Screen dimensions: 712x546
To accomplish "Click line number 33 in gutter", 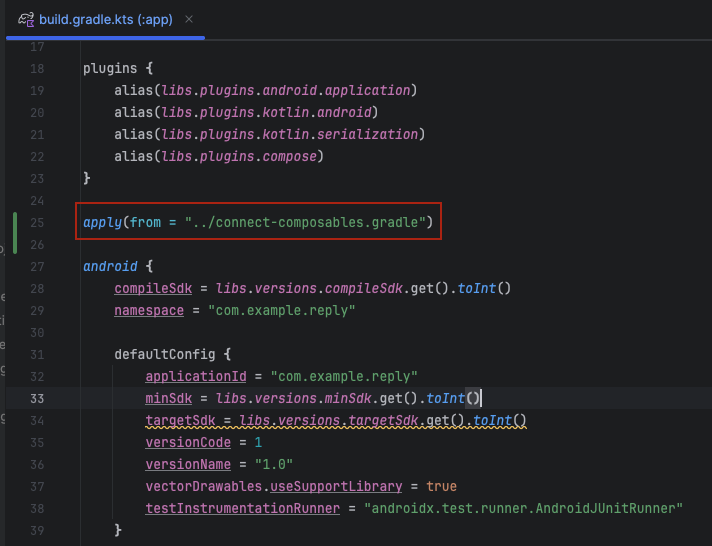I will tap(37, 399).
